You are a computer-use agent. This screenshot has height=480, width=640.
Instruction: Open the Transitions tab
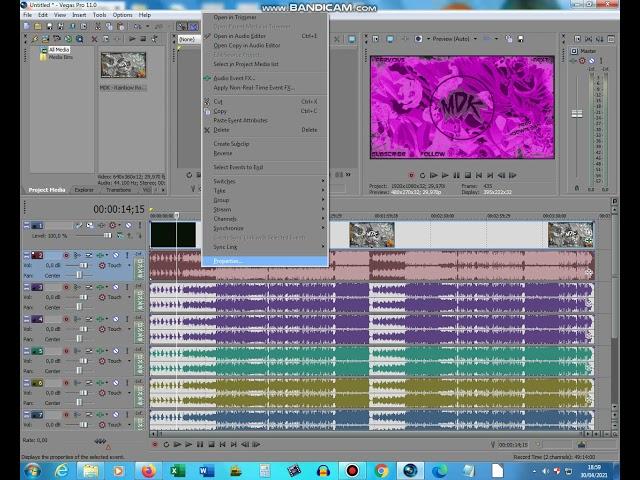(x=119, y=189)
